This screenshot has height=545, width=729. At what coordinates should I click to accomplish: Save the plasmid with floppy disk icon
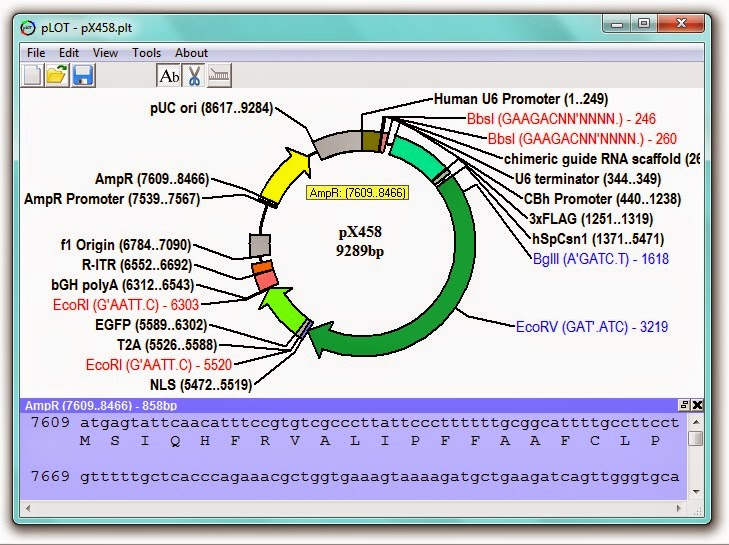(83, 75)
